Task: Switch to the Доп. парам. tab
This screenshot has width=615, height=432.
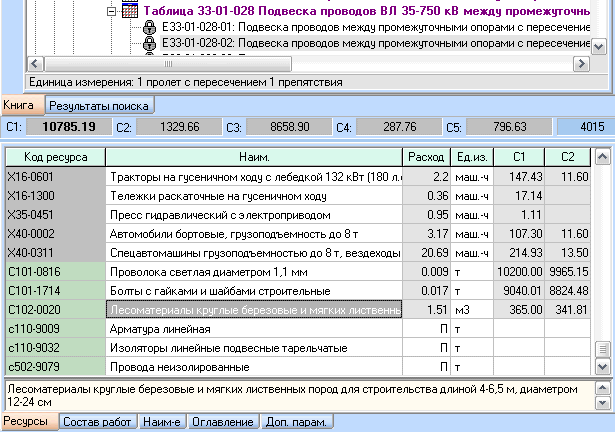Action: [298, 422]
